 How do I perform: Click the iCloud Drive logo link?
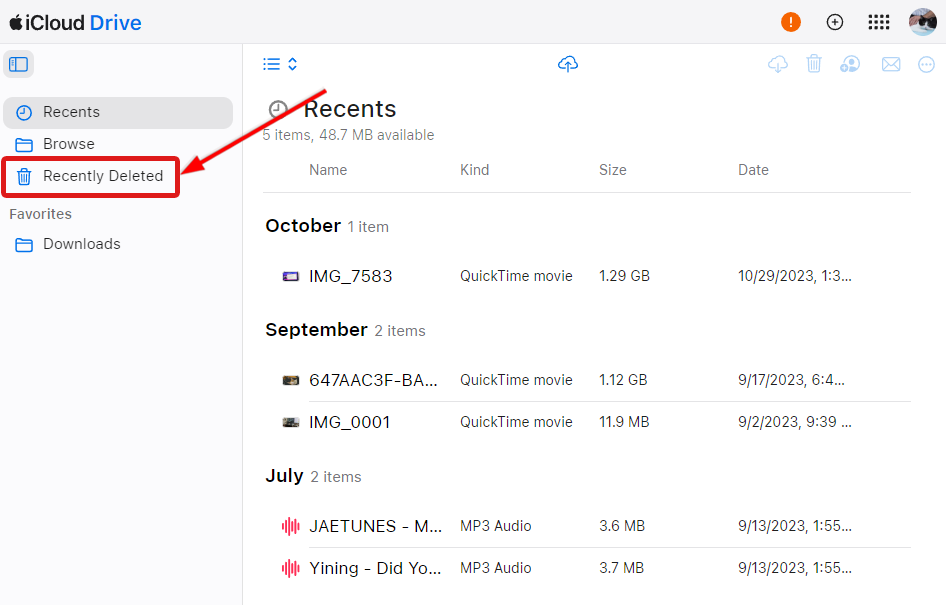tap(75, 23)
